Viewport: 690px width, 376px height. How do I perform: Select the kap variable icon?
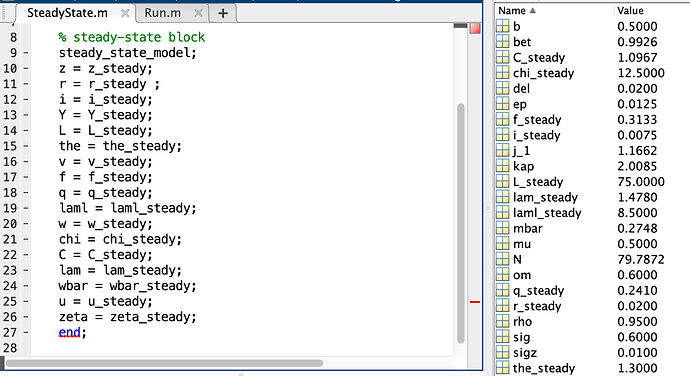click(503, 166)
